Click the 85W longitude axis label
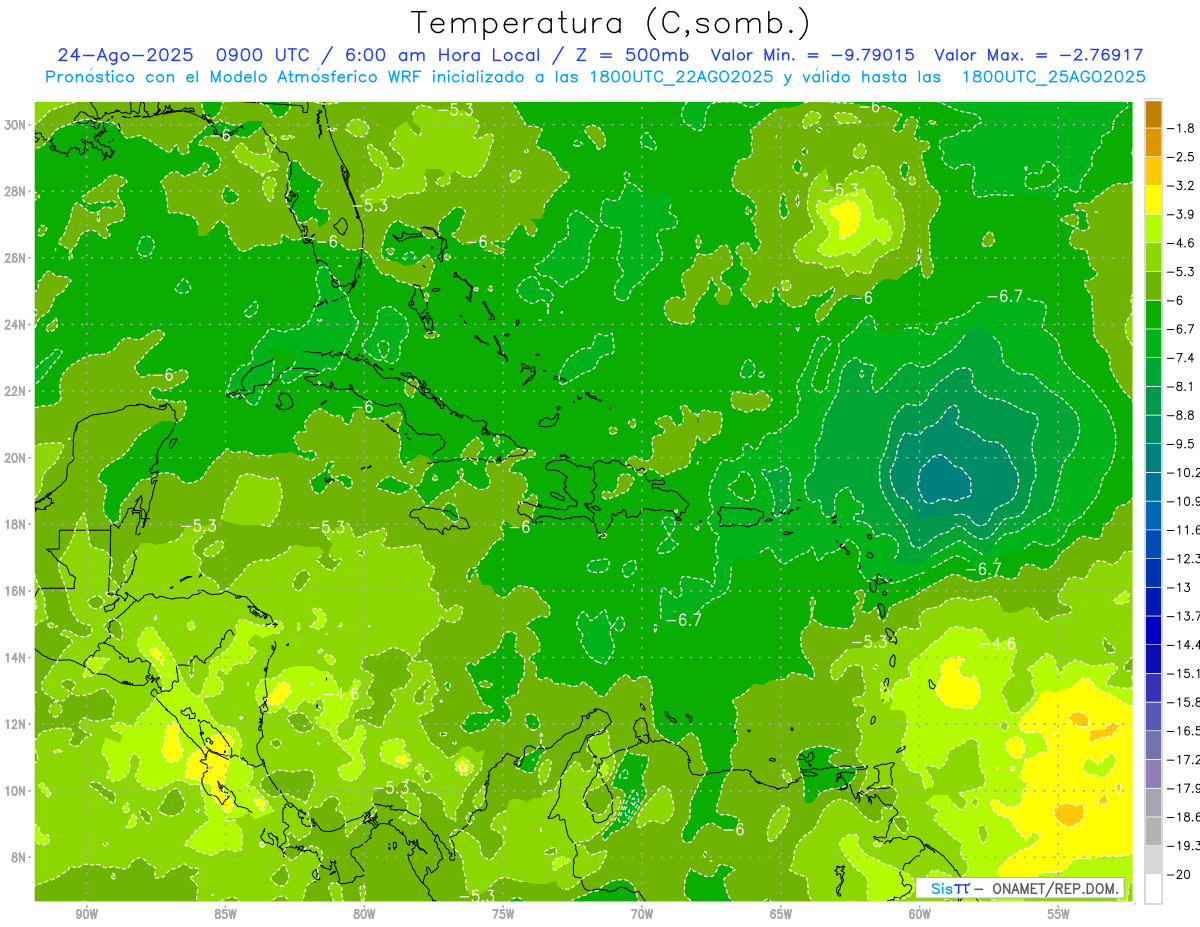Image resolution: width=1200 pixels, height=927 pixels. pos(225,914)
